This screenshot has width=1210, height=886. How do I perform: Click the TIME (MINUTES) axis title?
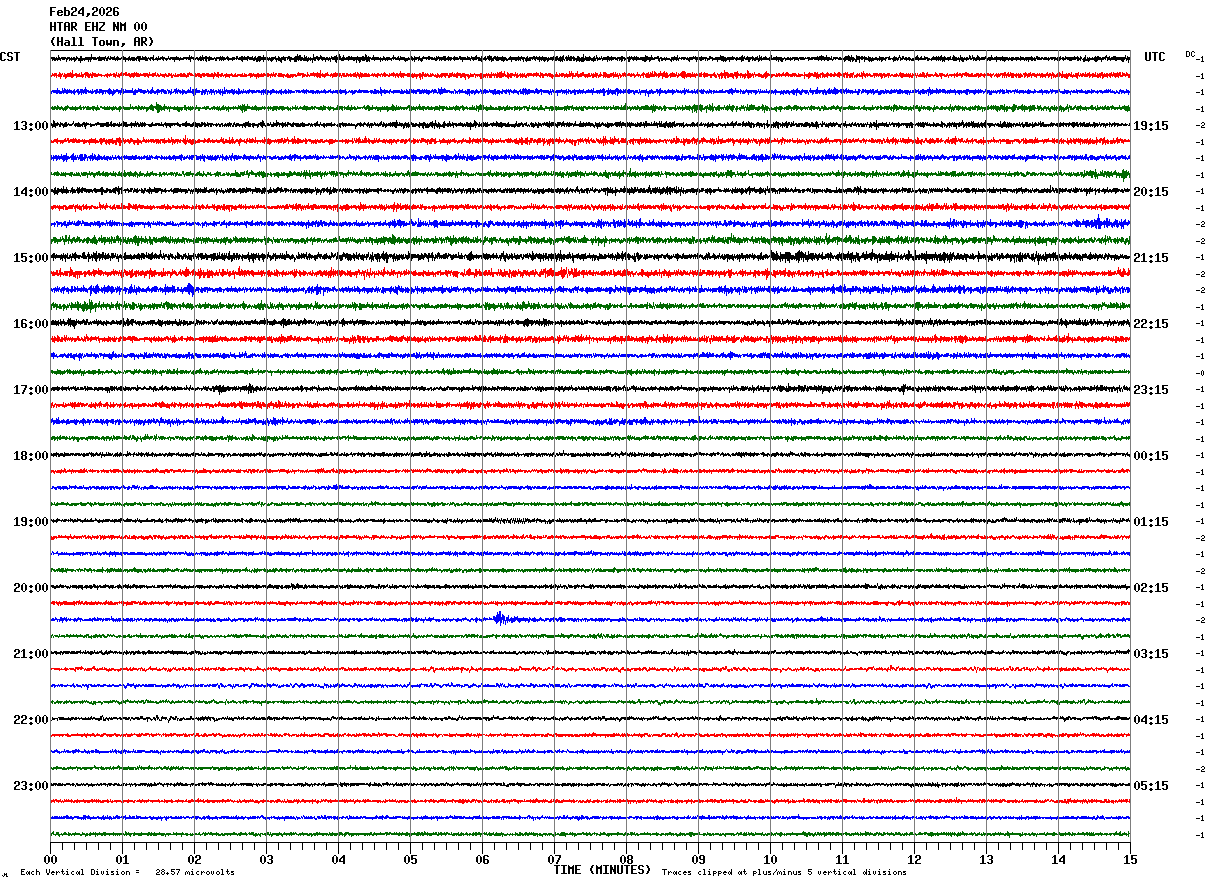click(x=602, y=870)
